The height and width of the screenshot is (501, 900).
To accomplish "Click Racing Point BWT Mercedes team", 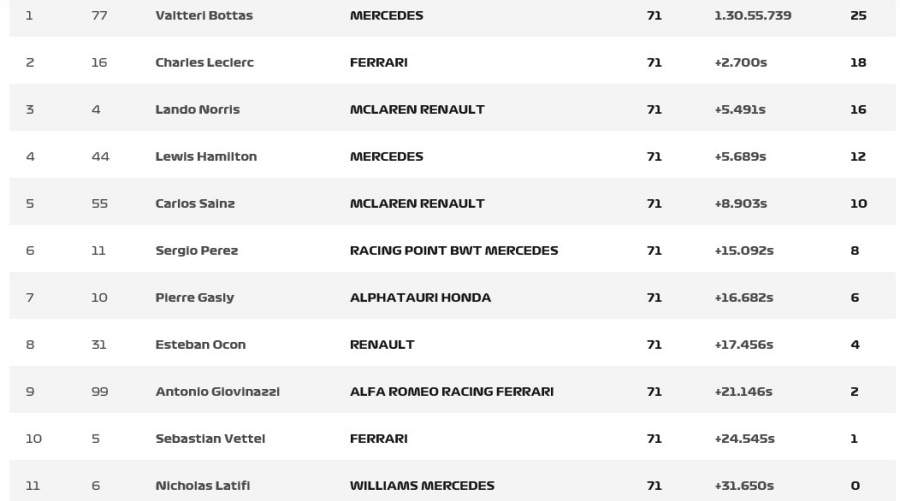I will [454, 251].
